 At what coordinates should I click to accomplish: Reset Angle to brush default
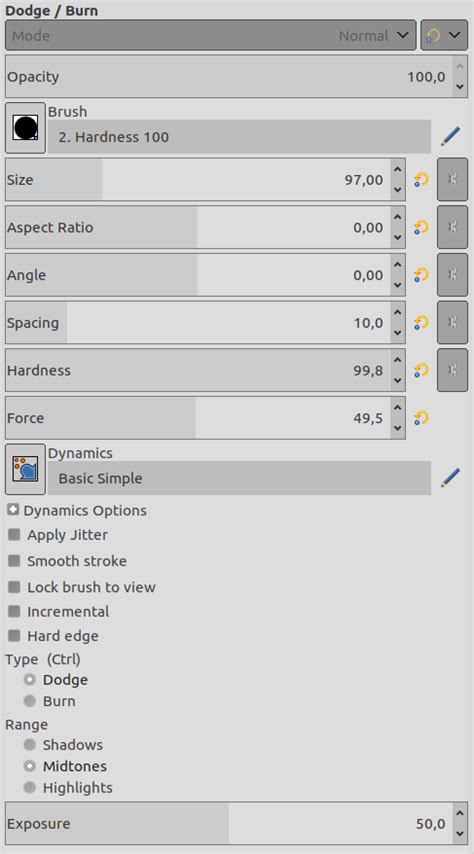click(x=421, y=275)
